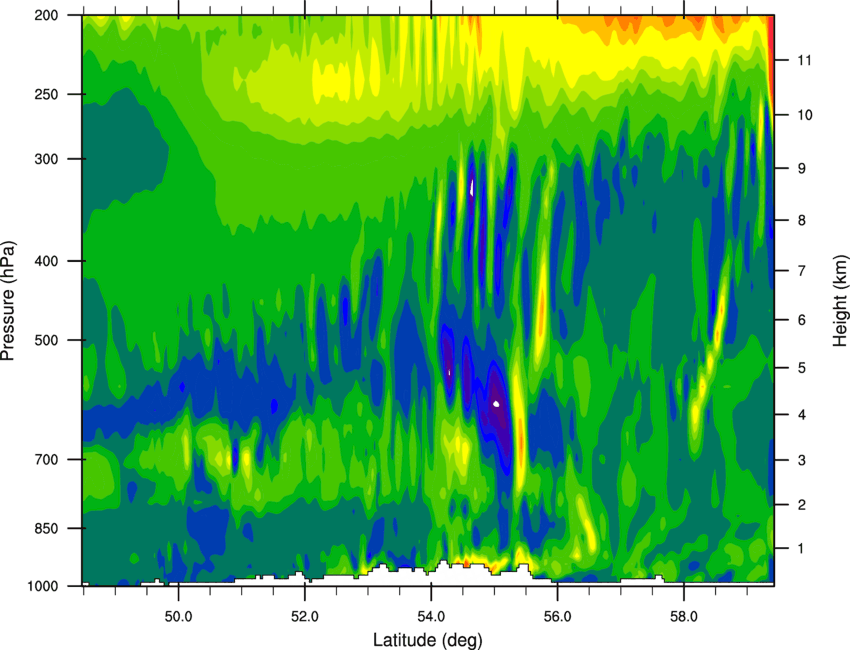Pick the 8 km height label
Screen dimensions: 850x650
coord(802,220)
